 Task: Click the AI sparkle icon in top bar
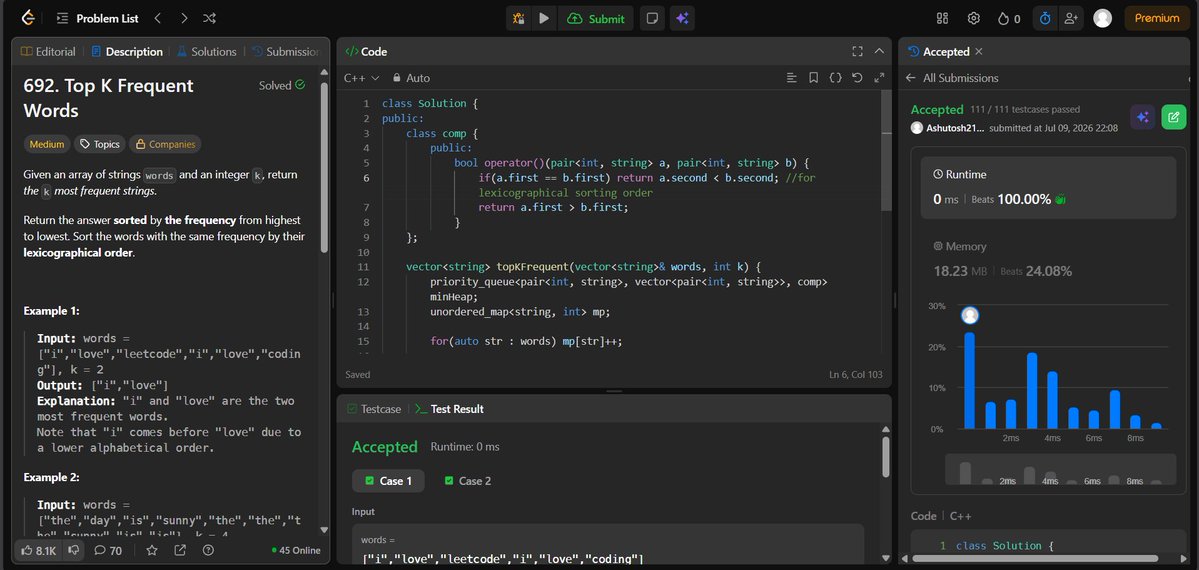(682, 18)
